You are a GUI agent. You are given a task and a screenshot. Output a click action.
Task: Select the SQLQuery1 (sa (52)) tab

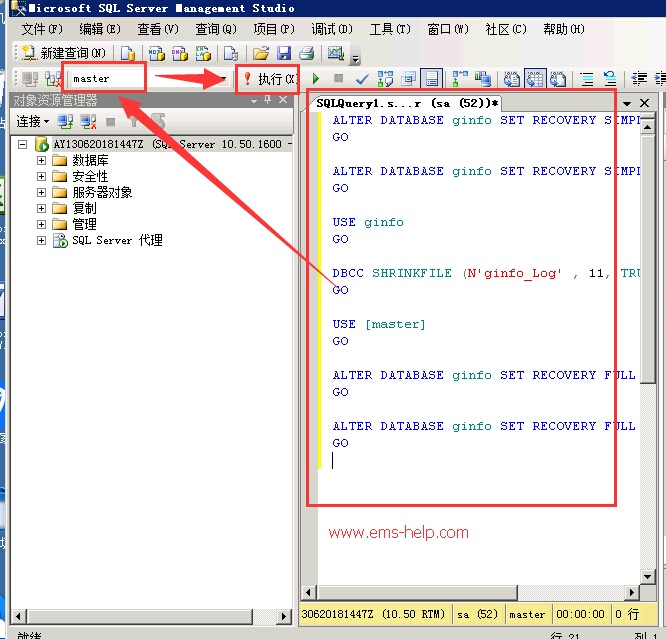[x=406, y=103]
